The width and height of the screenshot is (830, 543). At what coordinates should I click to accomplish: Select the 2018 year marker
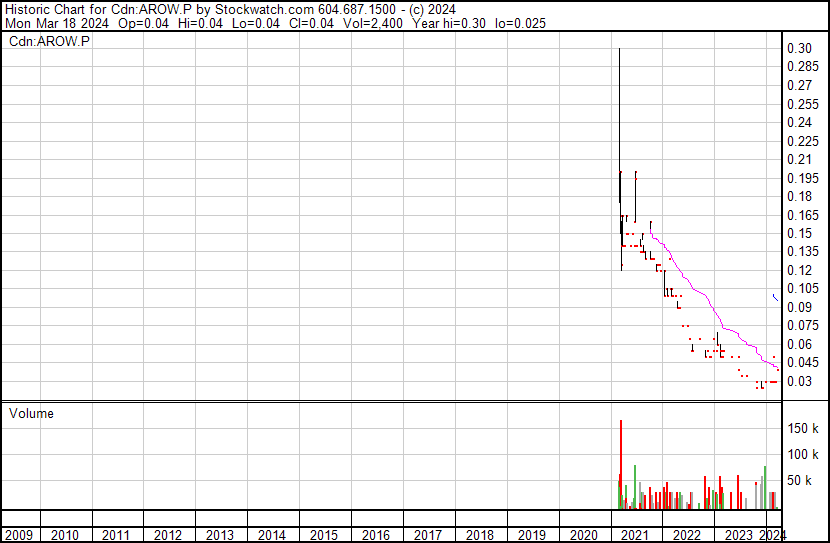pos(479,535)
